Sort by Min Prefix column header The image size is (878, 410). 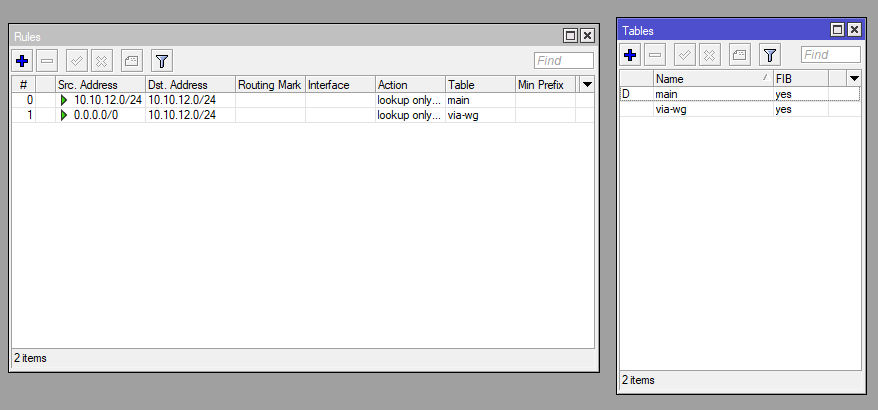(545, 85)
